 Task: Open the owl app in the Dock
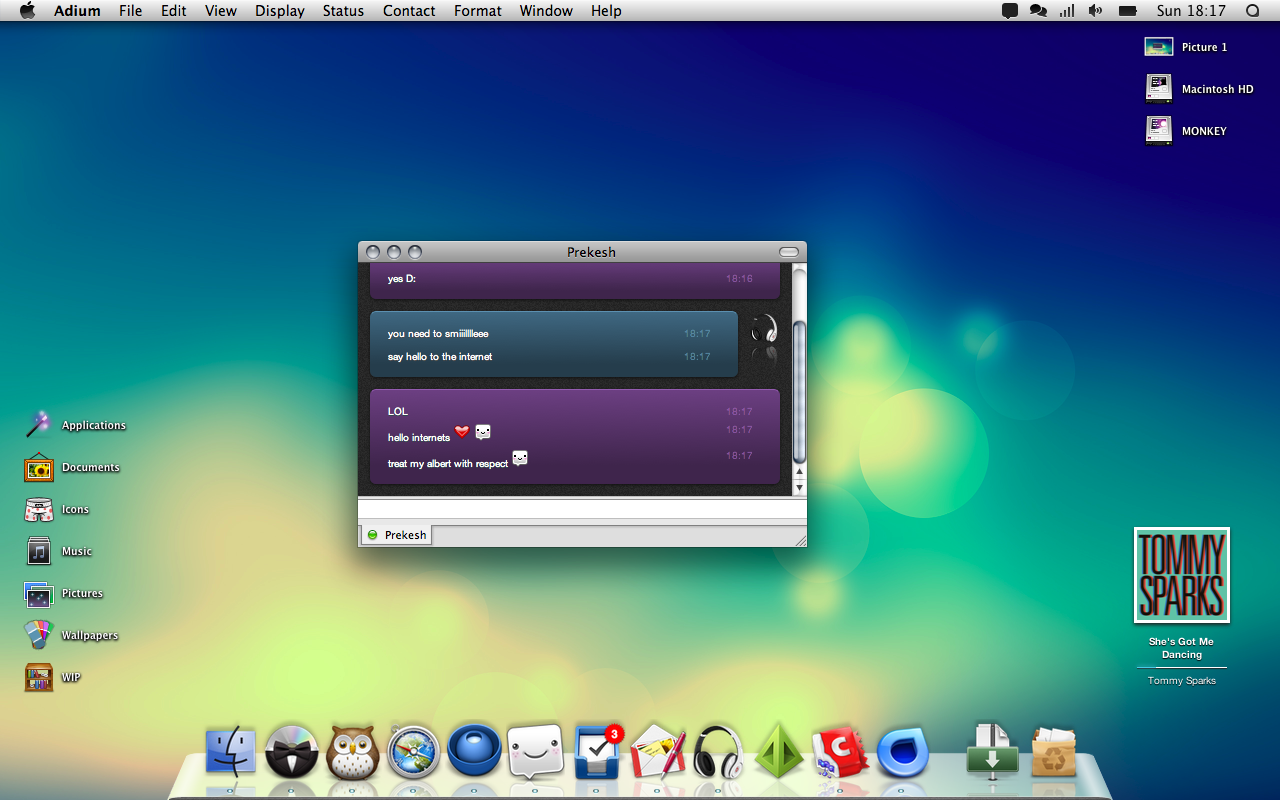click(353, 752)
